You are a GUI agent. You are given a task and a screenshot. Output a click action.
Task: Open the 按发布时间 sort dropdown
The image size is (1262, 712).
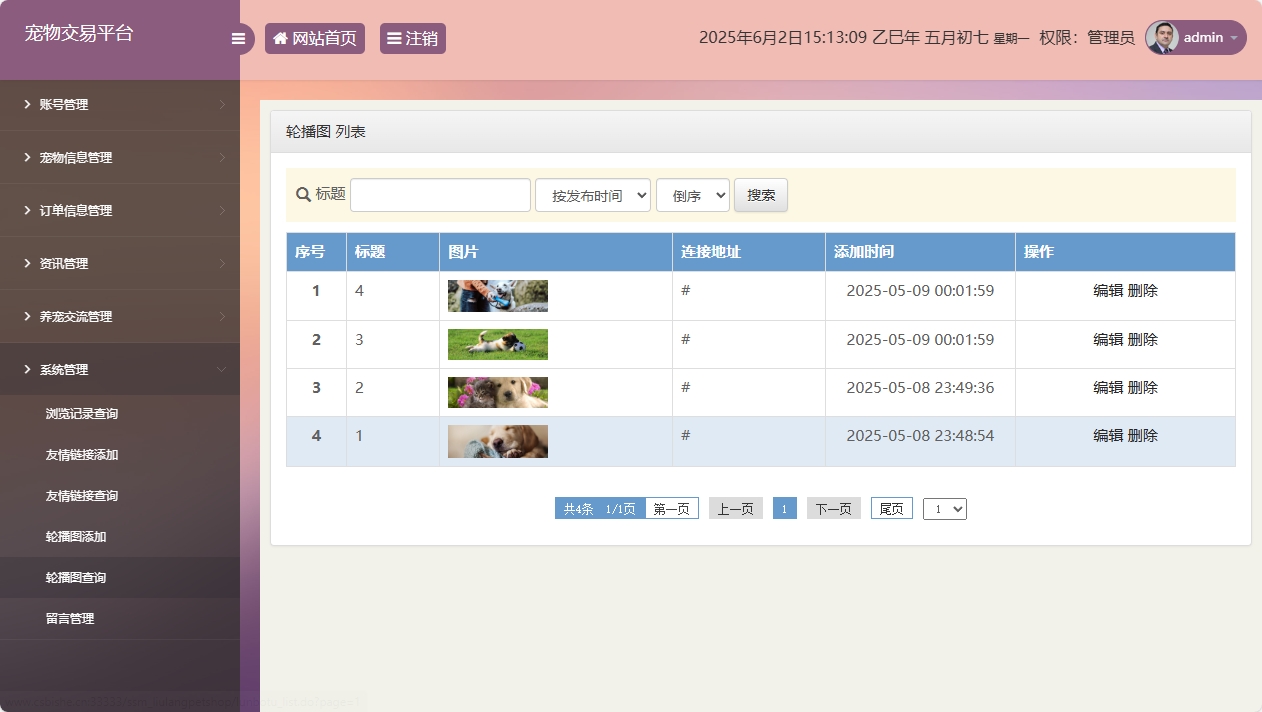[593, 195]
